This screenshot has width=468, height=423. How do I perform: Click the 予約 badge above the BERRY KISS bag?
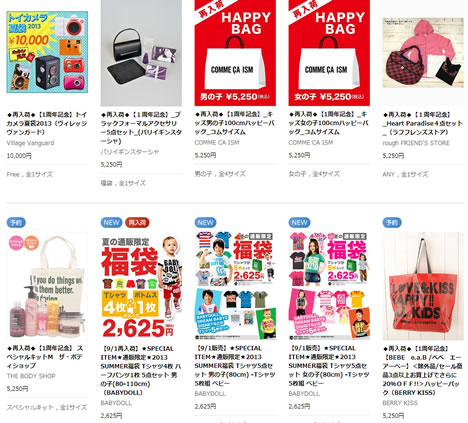392,222
